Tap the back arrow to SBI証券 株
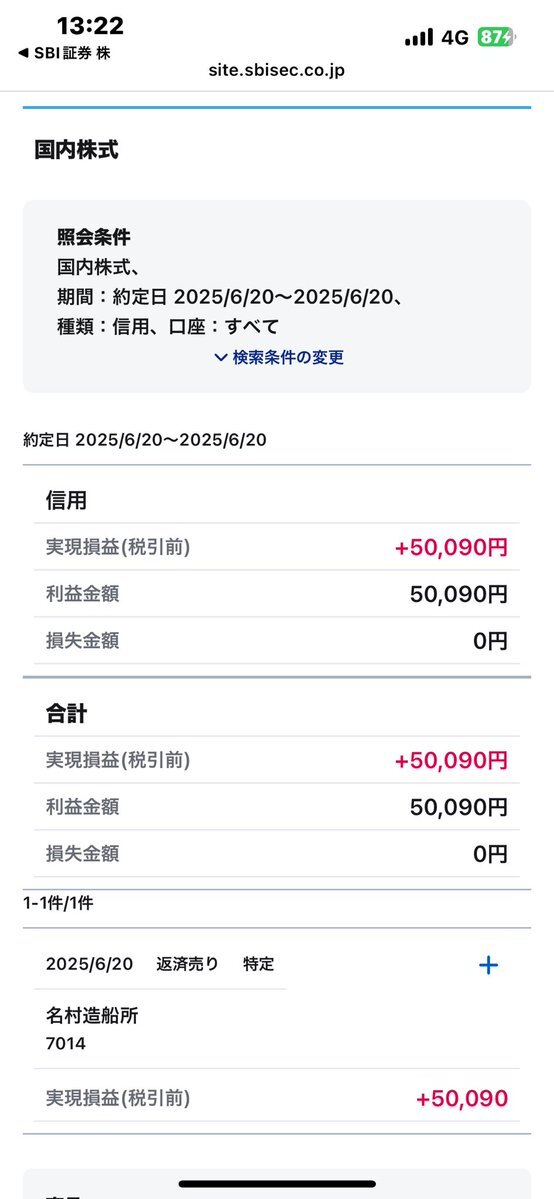This screenshot has height=1199, width=554. (x=64, y=54)
